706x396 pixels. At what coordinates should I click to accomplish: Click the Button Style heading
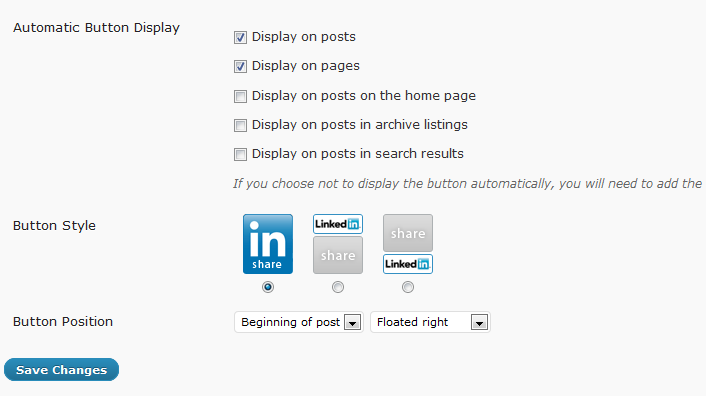54,225
